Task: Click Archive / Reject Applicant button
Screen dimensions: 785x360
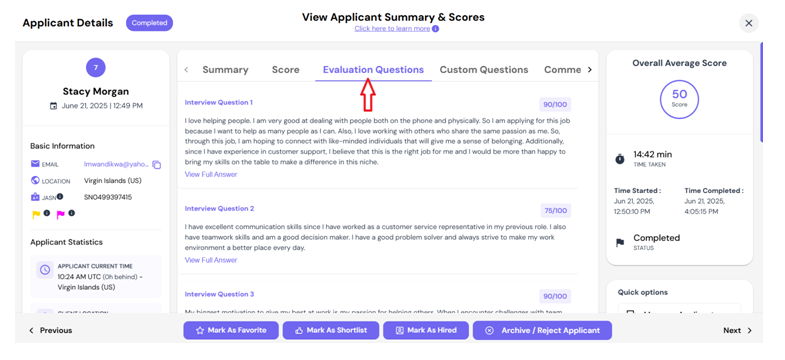Action: [x=542, y=330]
